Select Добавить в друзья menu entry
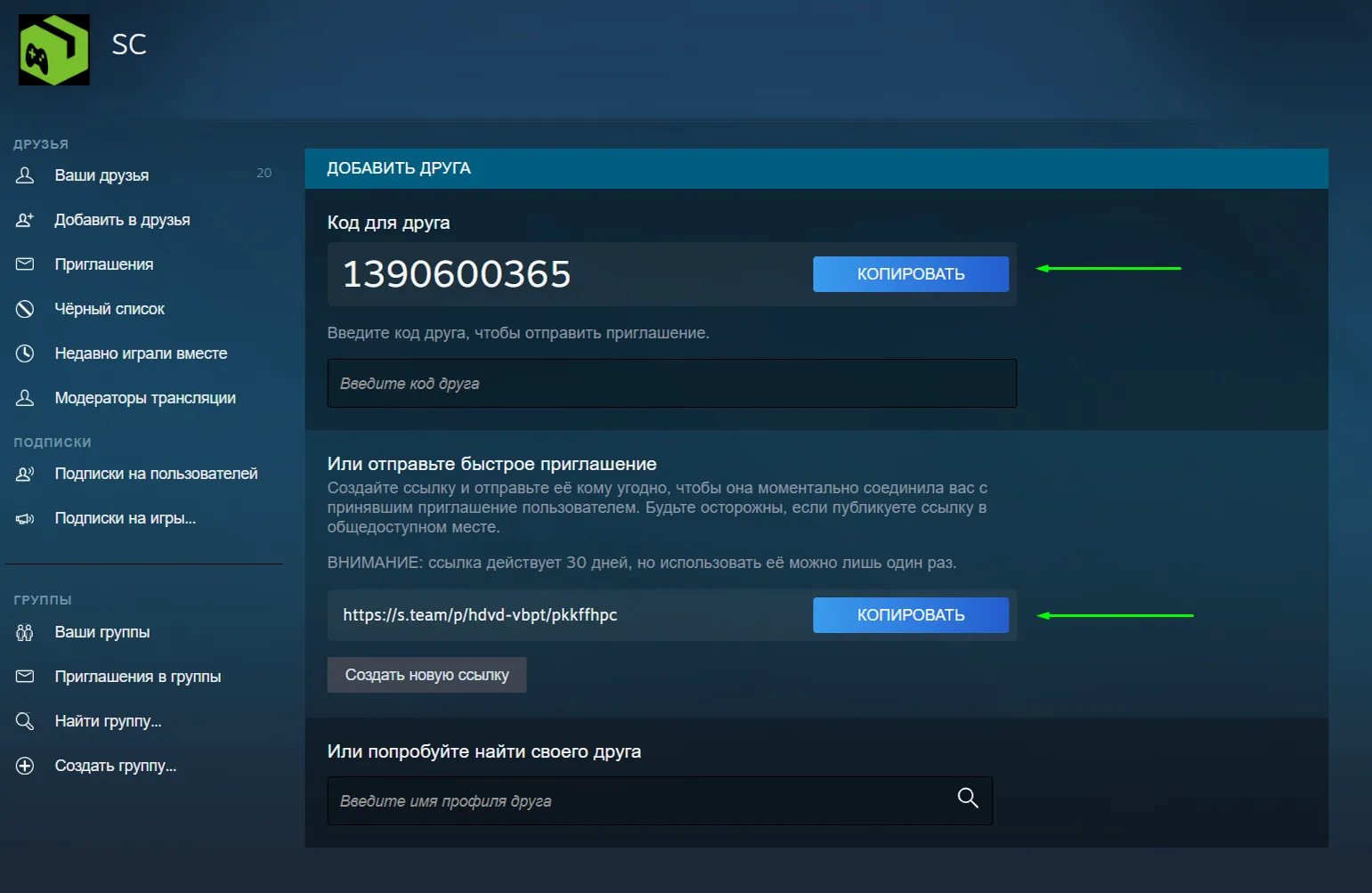Image resolution: width=1372 pixels, height=893 pixels. [122, 220]
